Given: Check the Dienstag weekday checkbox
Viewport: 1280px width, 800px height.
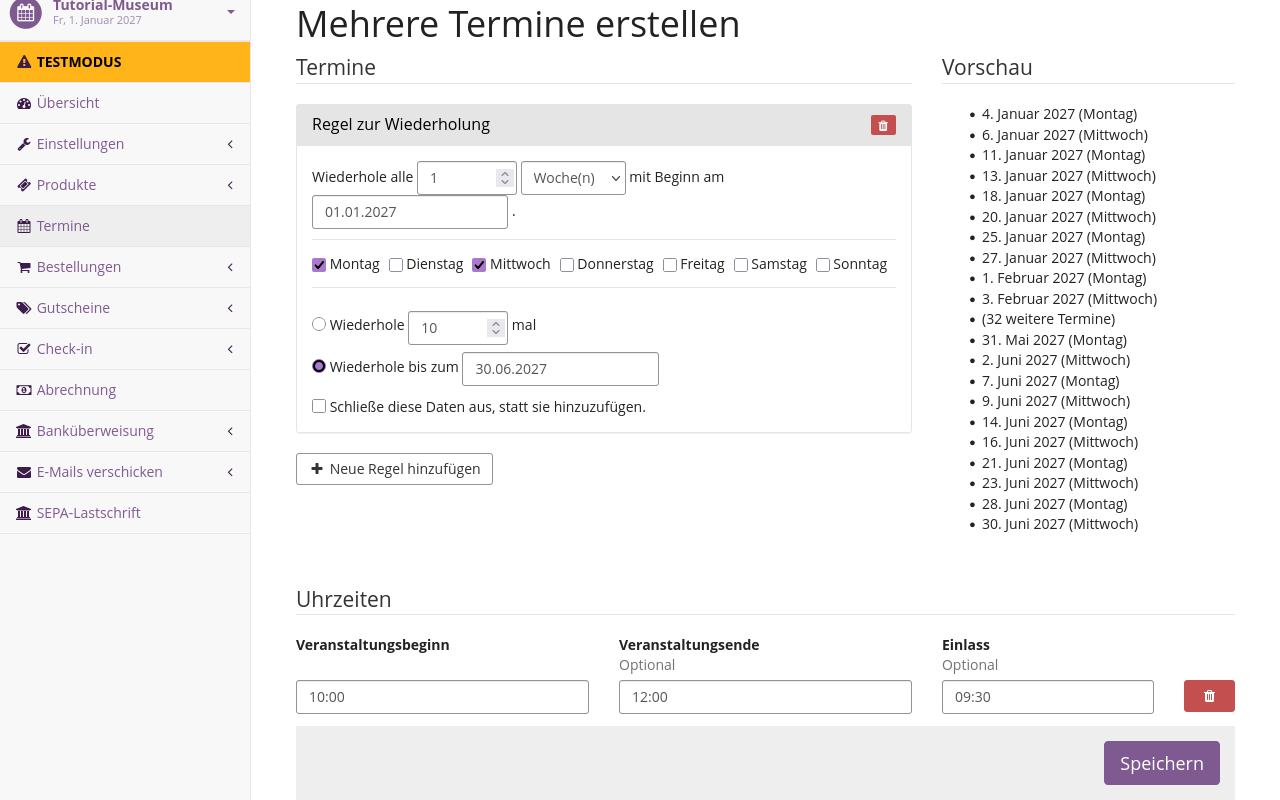Looking at the screenshot, I should [x=396, y=265].
